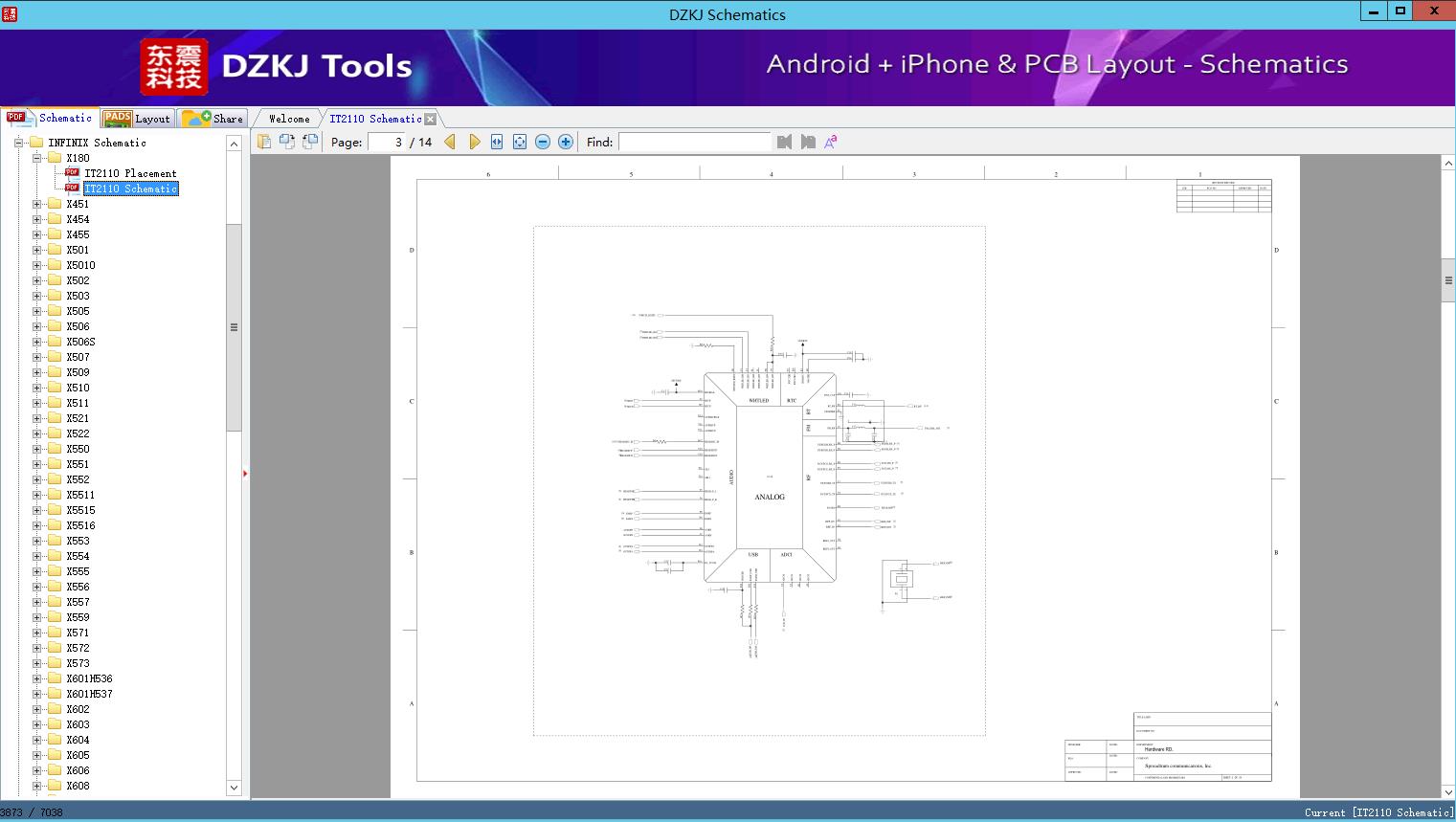1456x822 pixels.
Task: Open IT2110 Placement PDF in tree
Action: (x=130, y=173)
